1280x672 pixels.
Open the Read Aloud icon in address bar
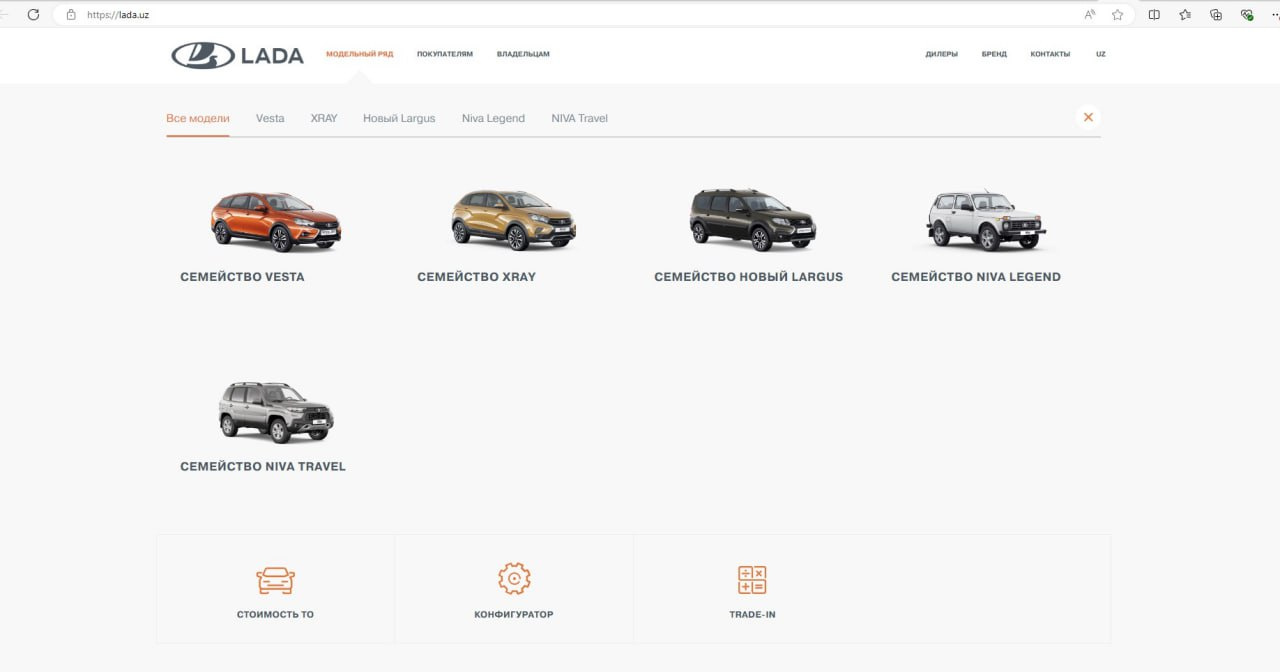(1090, 15)
